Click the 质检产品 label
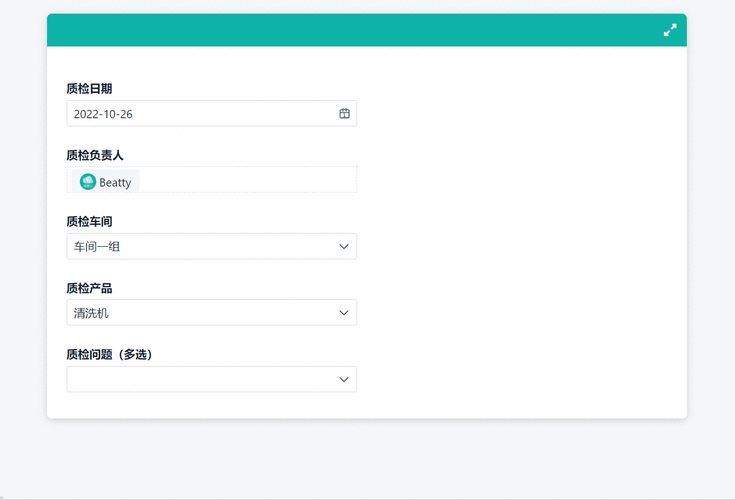This screenshot has height=500, width=735. pos(89,288)
